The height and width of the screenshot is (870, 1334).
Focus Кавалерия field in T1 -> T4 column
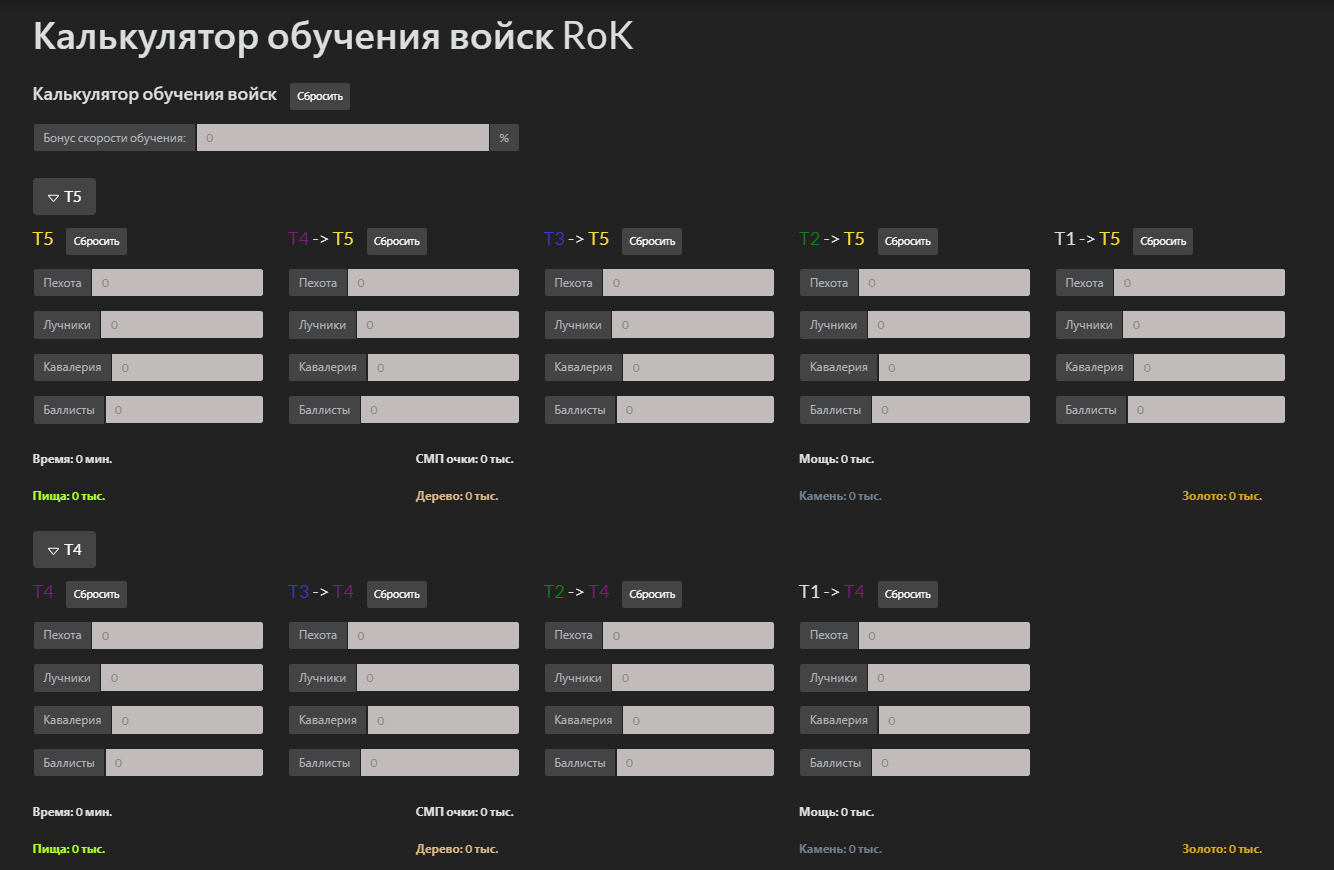tap(954, 720)
